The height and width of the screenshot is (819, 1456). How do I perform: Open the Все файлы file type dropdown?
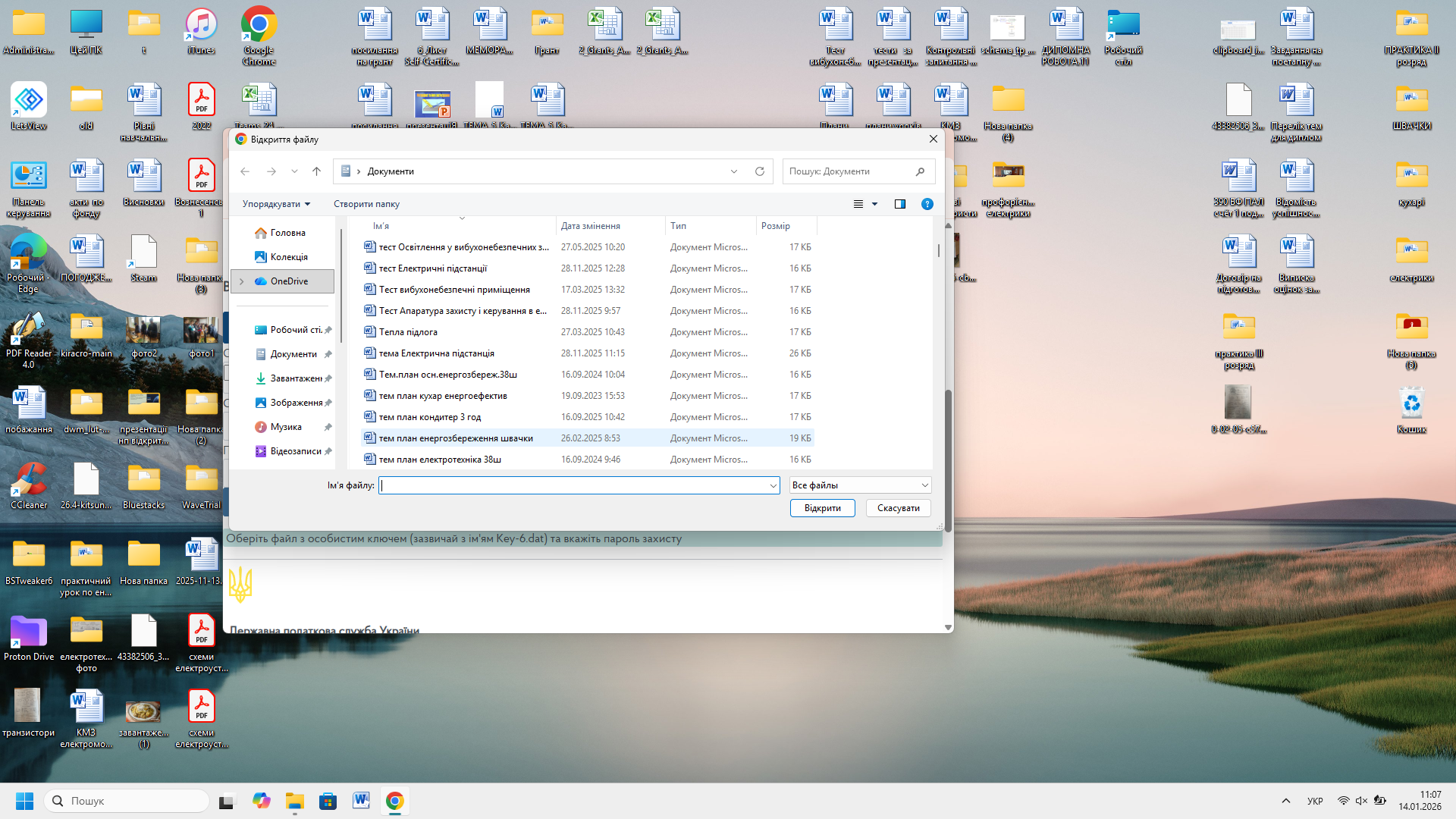tap(860, 485)
